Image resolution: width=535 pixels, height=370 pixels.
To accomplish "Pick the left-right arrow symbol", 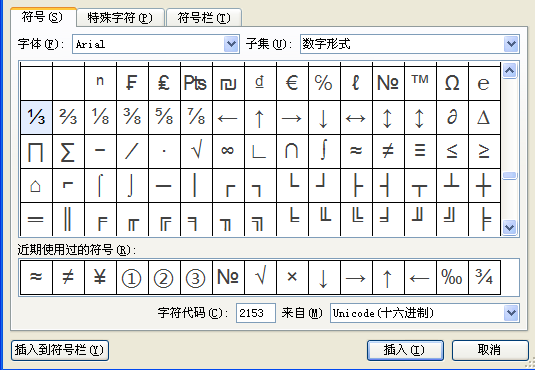I will pos(356,117).
